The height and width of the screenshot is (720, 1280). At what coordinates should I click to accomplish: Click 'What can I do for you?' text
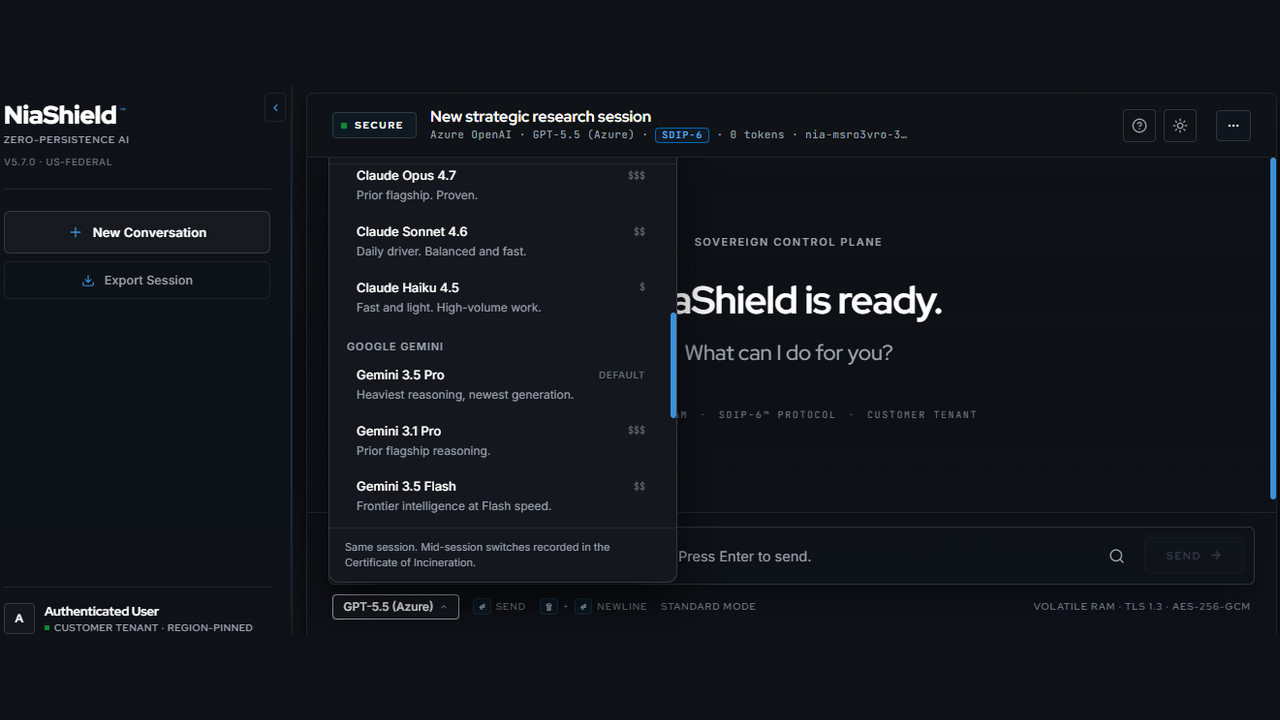pos(788,352)
